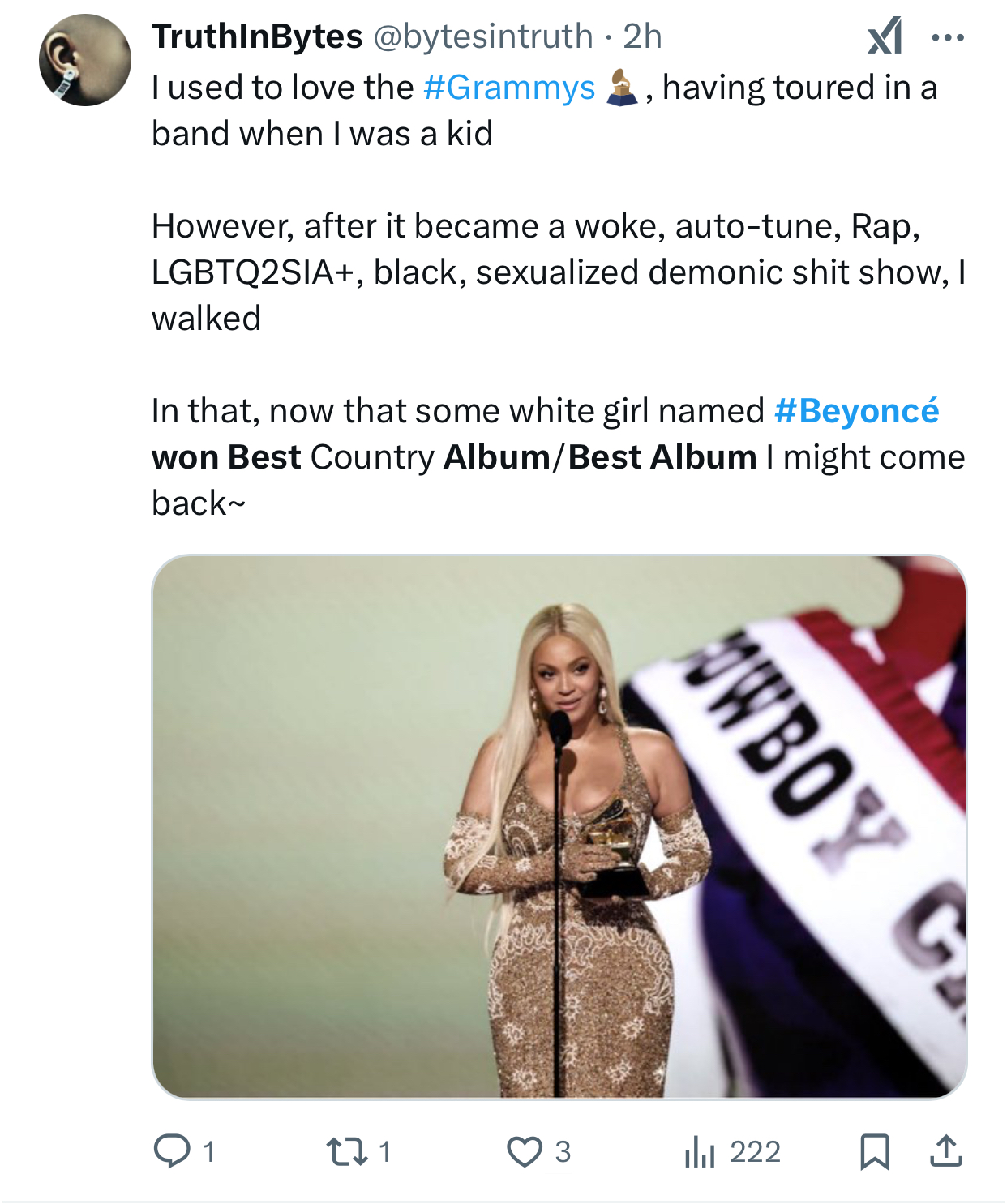1007x1204 pixels.
Task: Open the three-dot more options menu
Action: click(948, 37)
